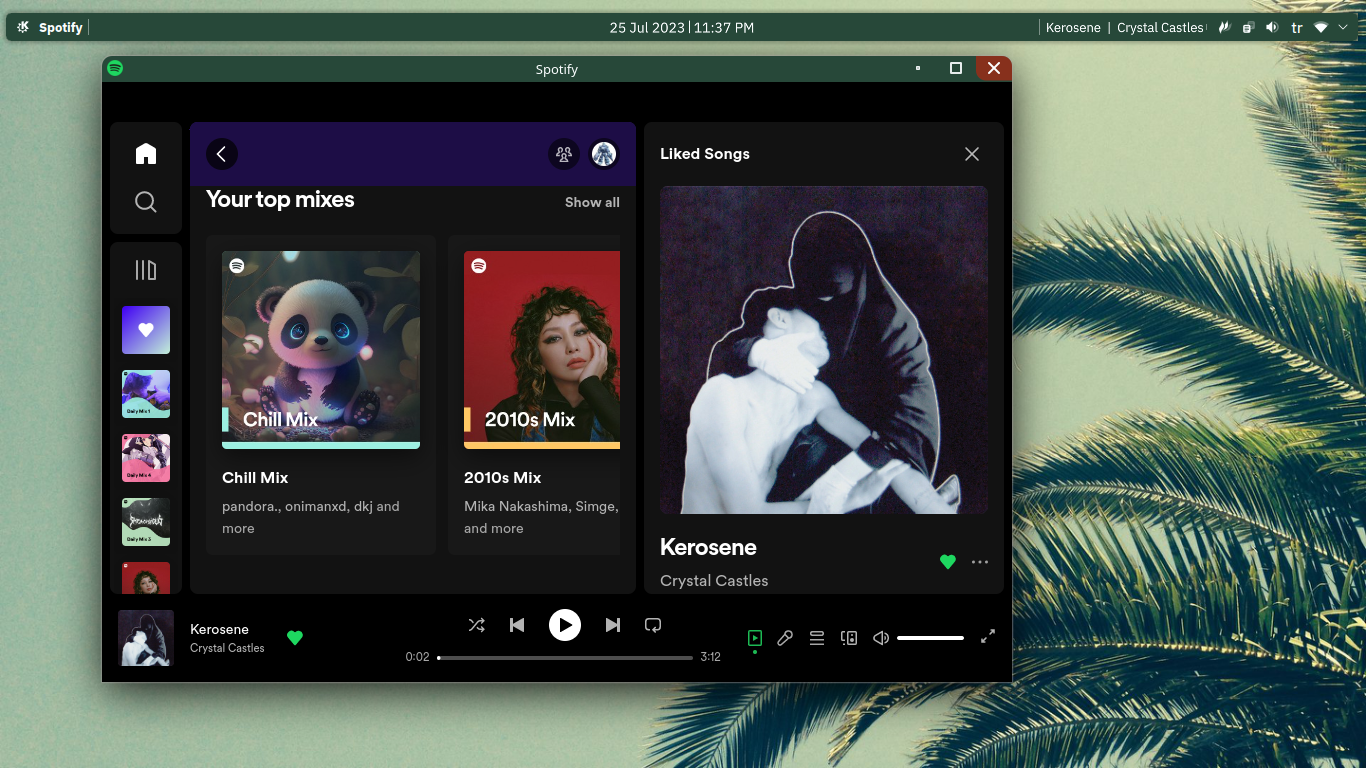Skip to the next track

(x=613, y=625)
